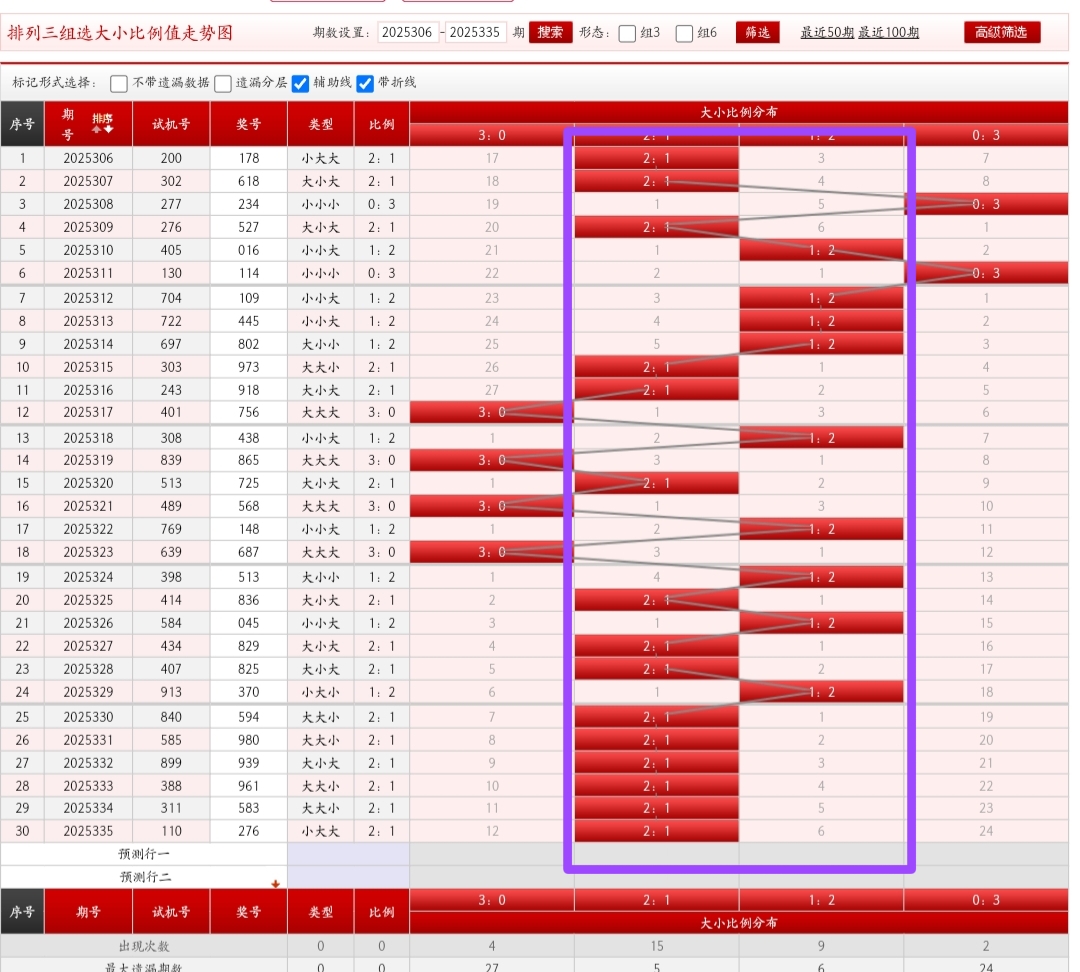
Task: Click the highlighted 3:0 cell for period 2025317
Action: [x=491, y=412]
